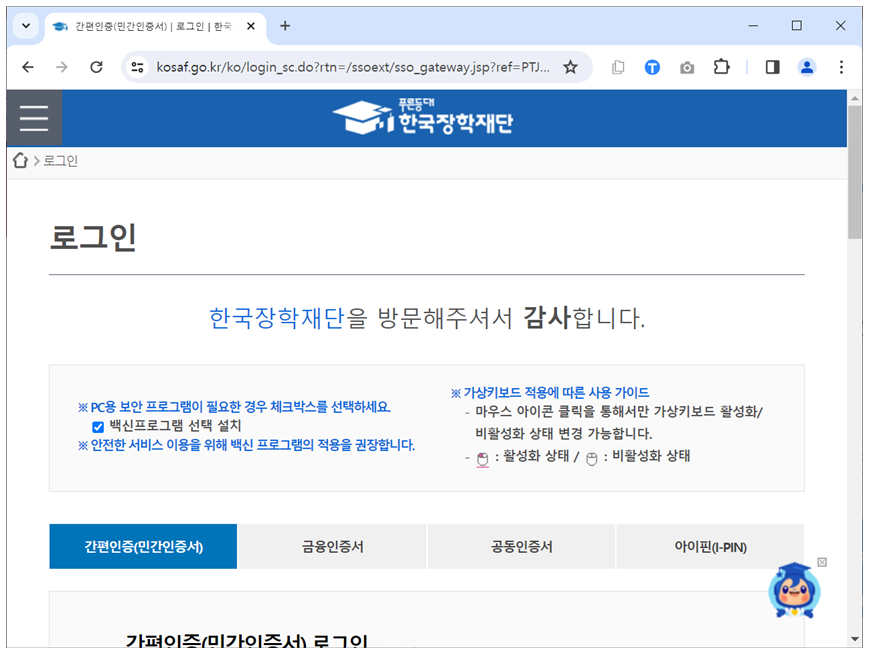This screenshot has width=869, height=654.
Task: Click the browser back arrow
Action: pyautogui.click(x=28, y=67)
